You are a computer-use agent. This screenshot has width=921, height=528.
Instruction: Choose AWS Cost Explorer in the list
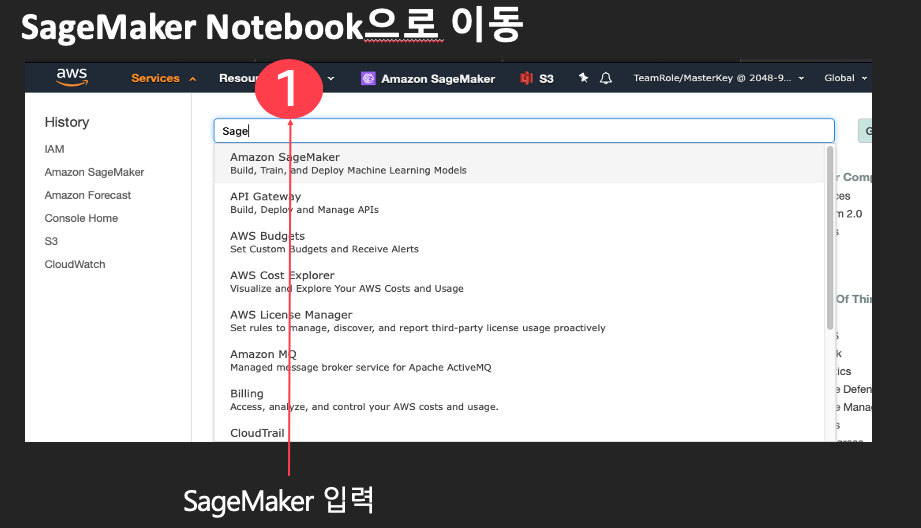[519, 281]
